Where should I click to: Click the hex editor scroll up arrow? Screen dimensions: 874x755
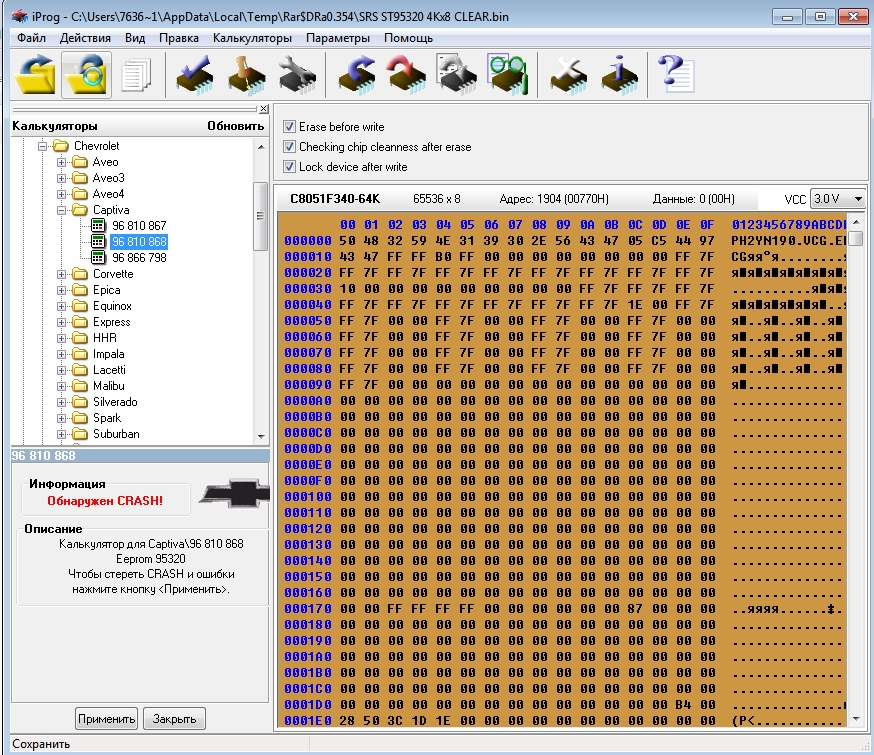[856, 222]
